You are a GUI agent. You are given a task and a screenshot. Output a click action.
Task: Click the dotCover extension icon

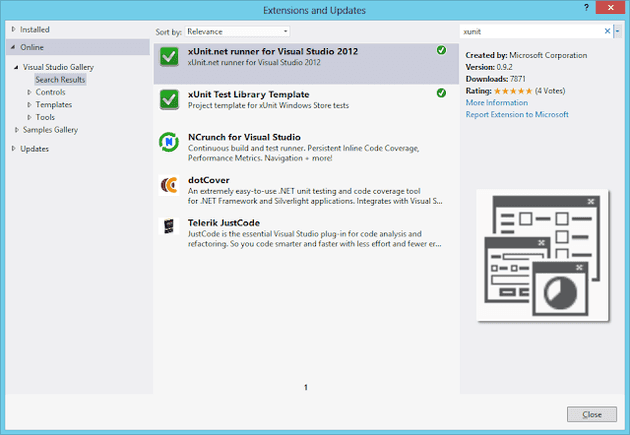coord(169,185)
